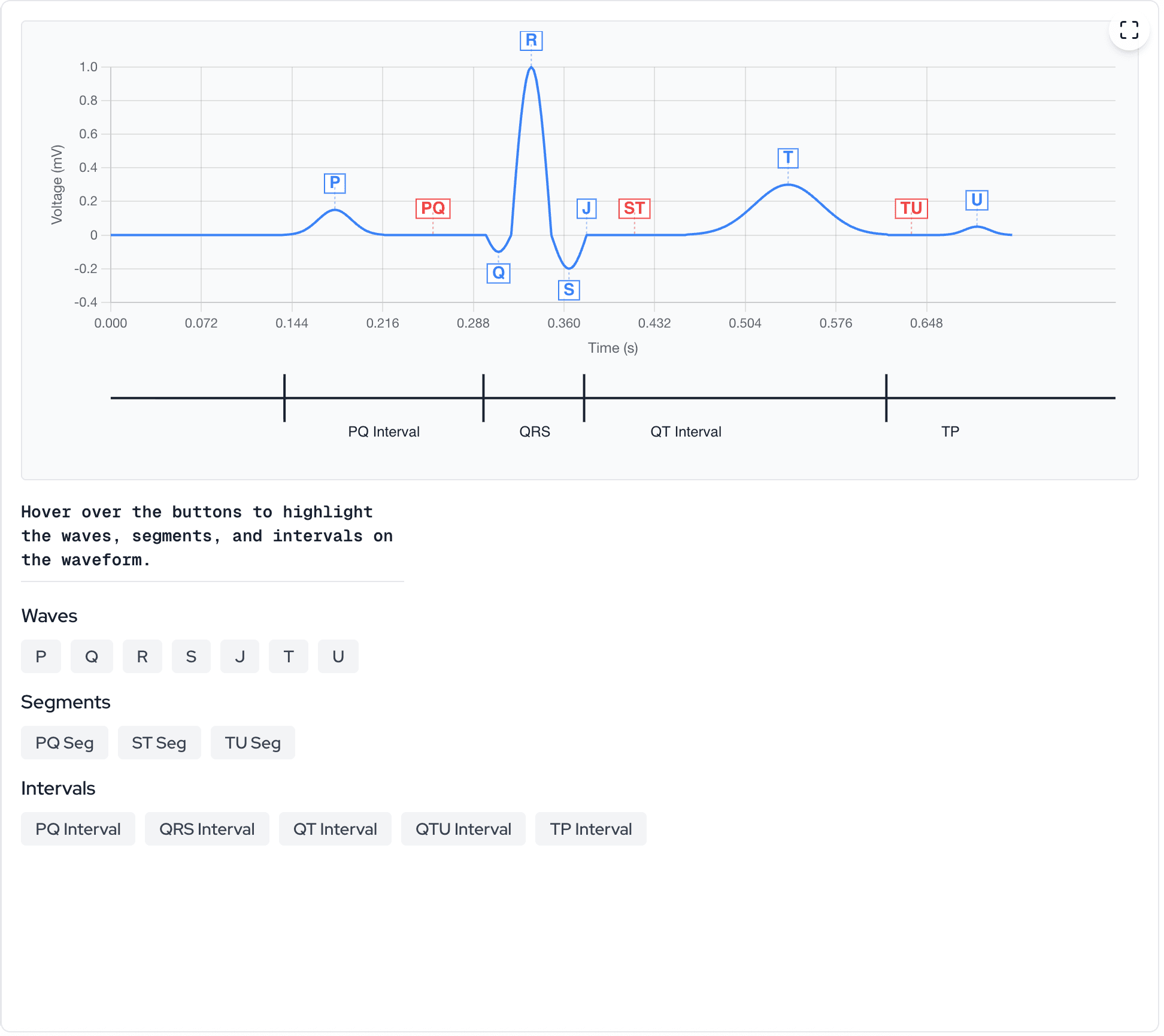This screenshot has width=1164, height=1036.
Task: Click the red PQ segment marker on chart
Action: [433, 208]
